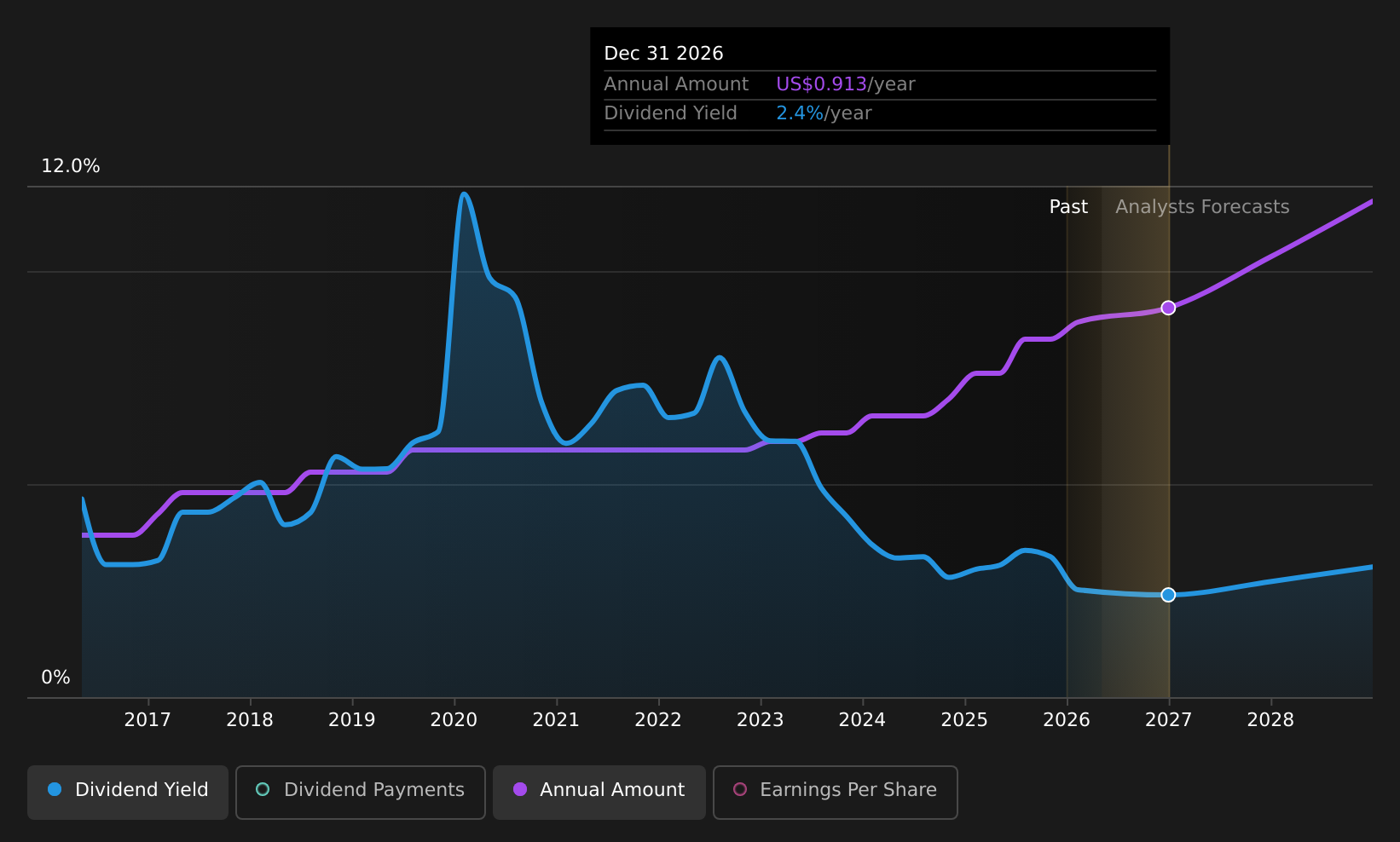1400x842 pixels.
Task: Click the 2021 x-axis label
Action: [x=556, y=720]
